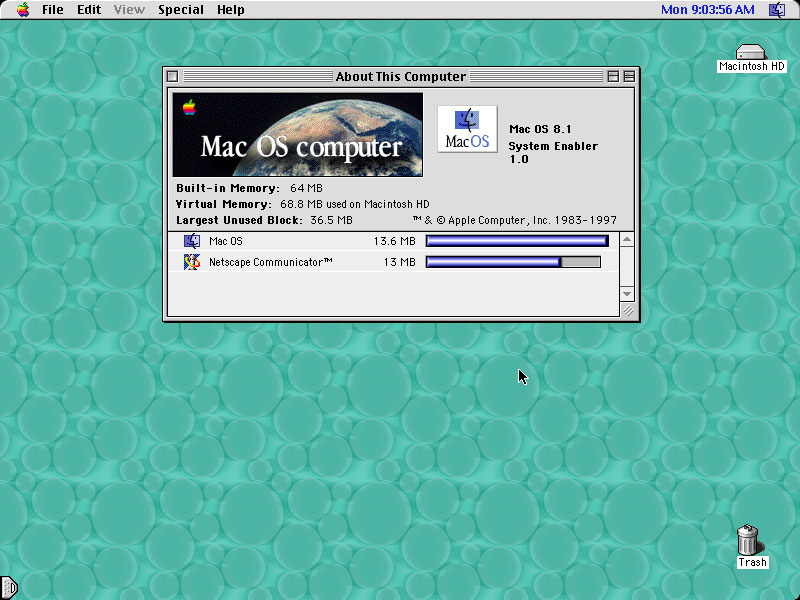Image resolution: width=800 pixels, height=600 pixels.
Task: Open the Apple menu icon
Action: [23, 9]
